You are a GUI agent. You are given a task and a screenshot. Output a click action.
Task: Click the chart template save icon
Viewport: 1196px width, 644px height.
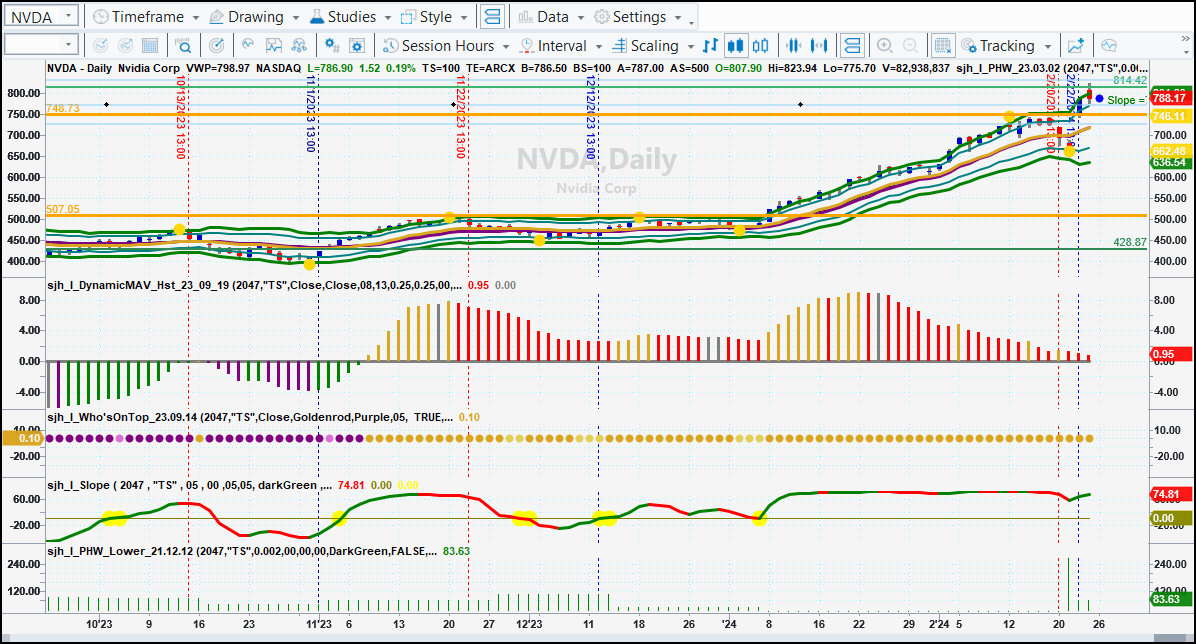click(273, 46)
